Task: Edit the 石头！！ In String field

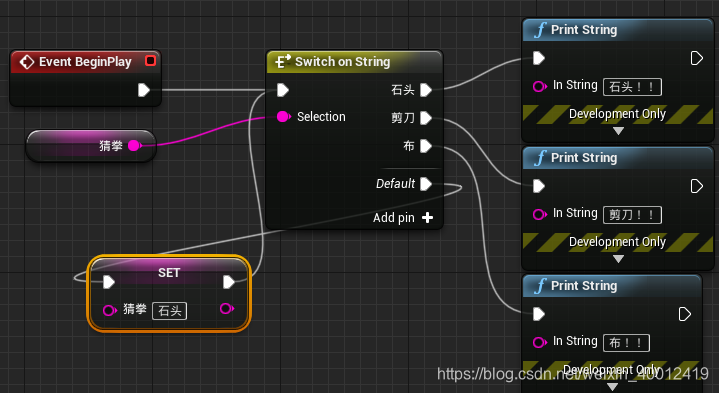Action: (632, 87)
